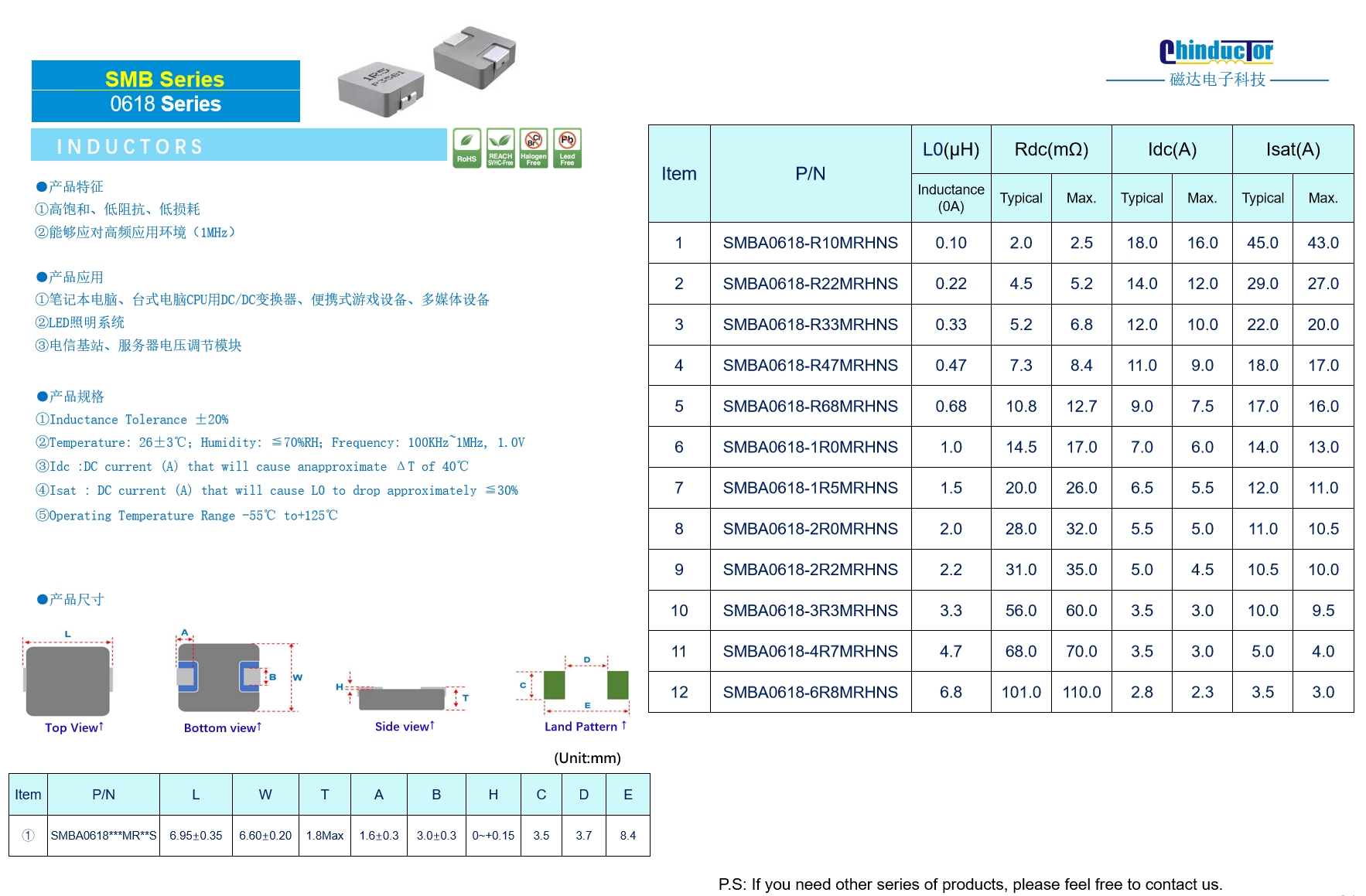The image size is (1366, 896).
Task: Click inductance value 4.7 in row 11
Action: pos(951,652)
